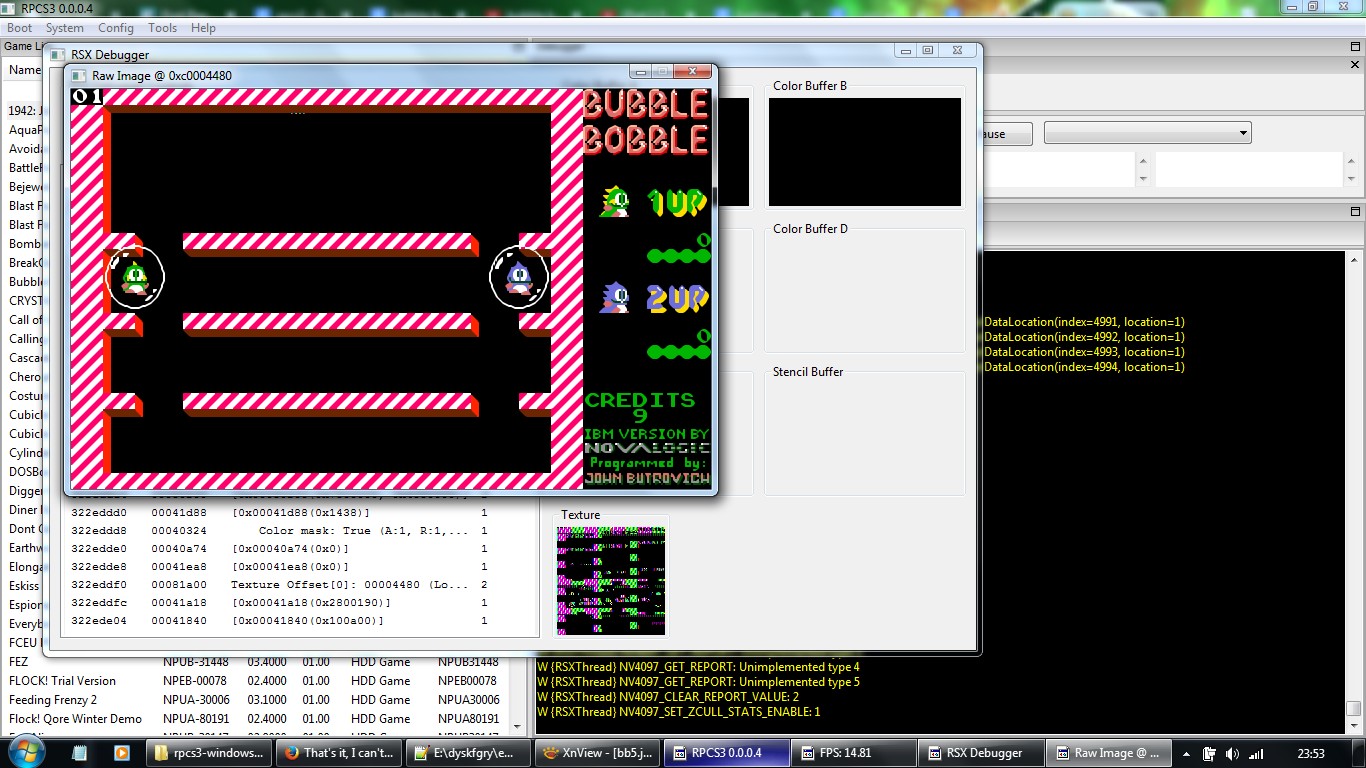The image size is (1366, 768).
Task: Open the Boot menu
Action: coord(19,28)
